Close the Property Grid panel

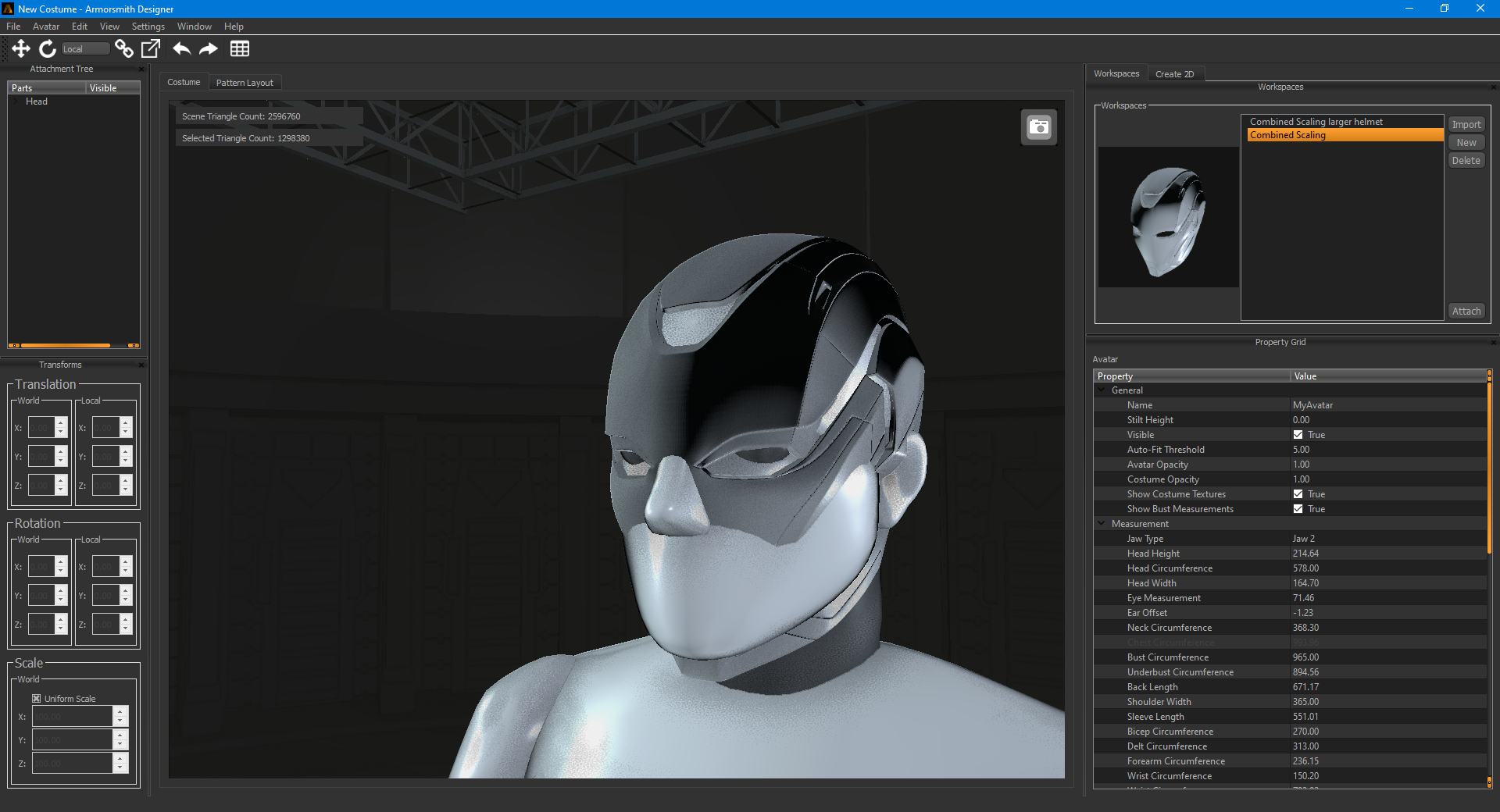[1493, 342]
